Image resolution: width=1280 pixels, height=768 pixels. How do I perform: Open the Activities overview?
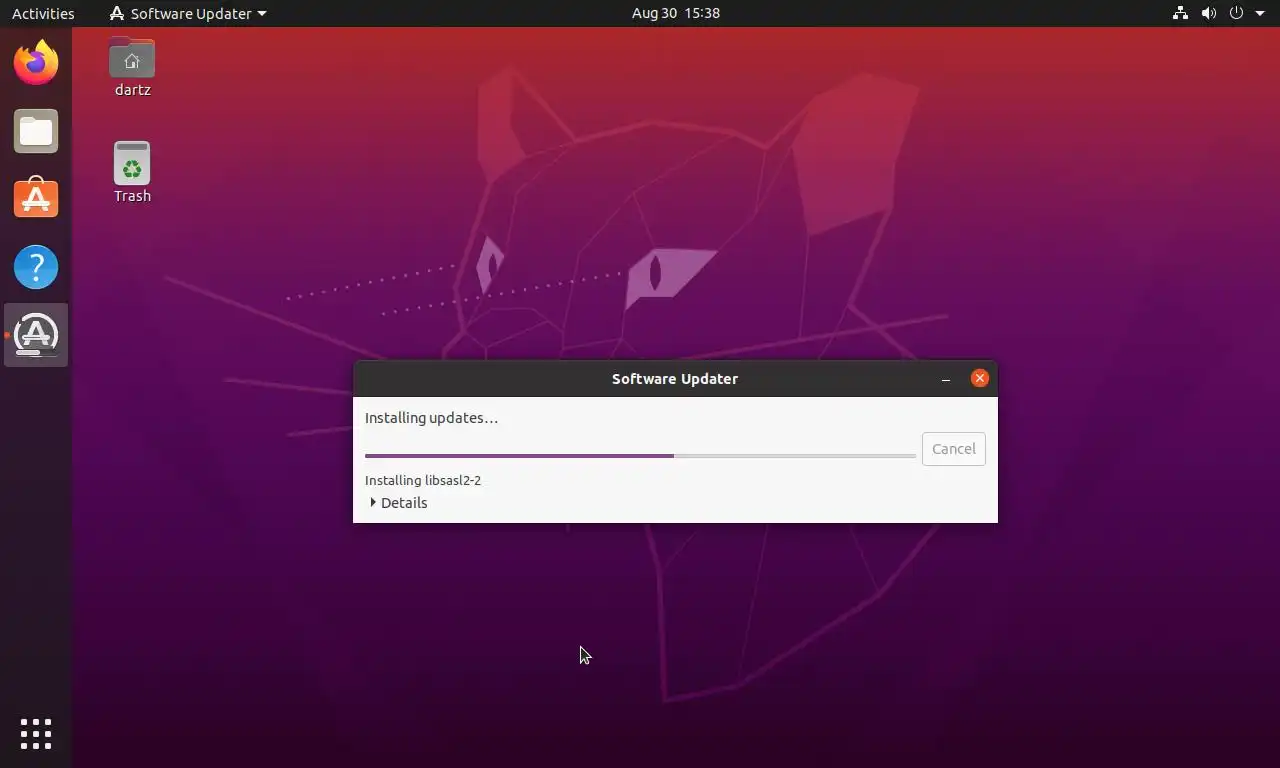pyautogui.click(x=43, y=13)
